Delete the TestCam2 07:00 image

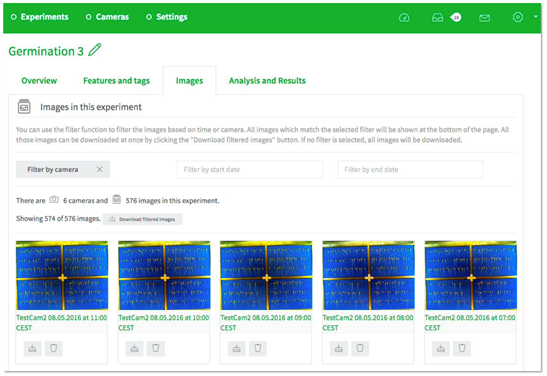[x=462, y=348]
